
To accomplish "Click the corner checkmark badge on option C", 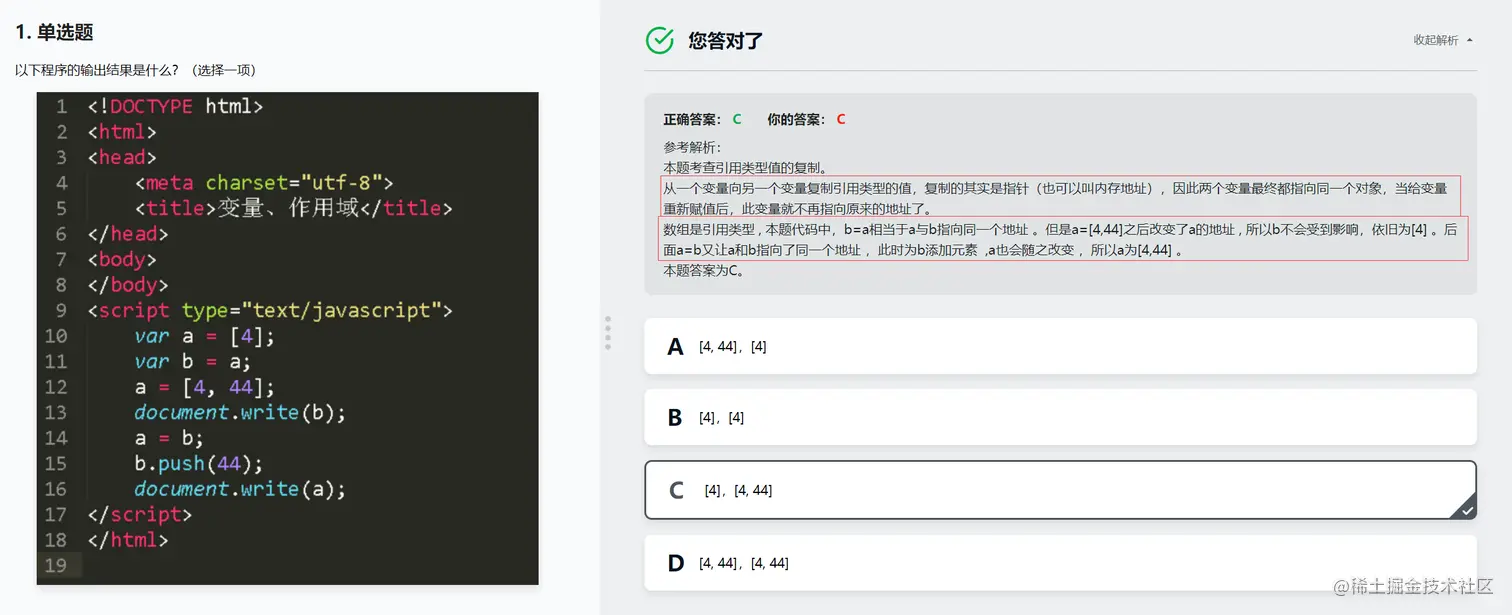I will coord(1465,508).
